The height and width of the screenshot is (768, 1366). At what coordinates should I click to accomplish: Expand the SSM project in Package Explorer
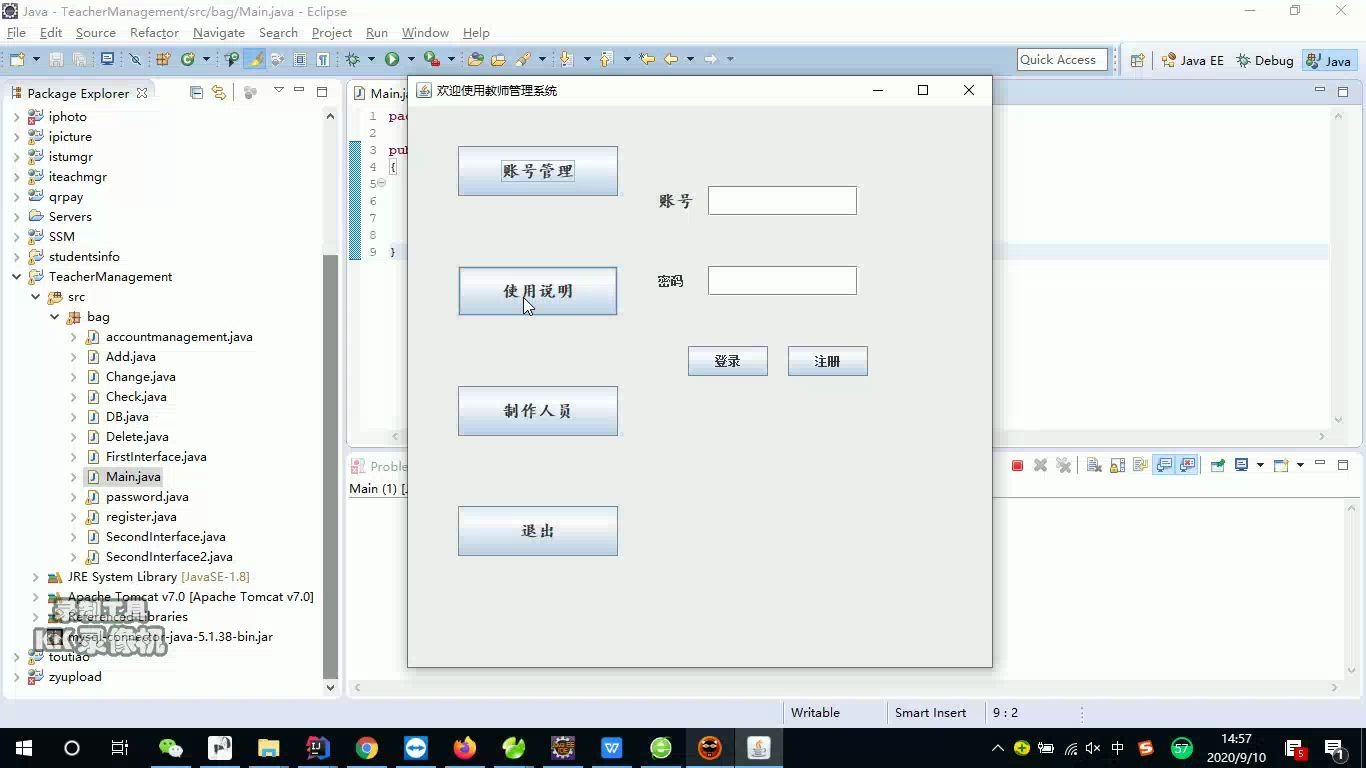[x=17, y=236]
